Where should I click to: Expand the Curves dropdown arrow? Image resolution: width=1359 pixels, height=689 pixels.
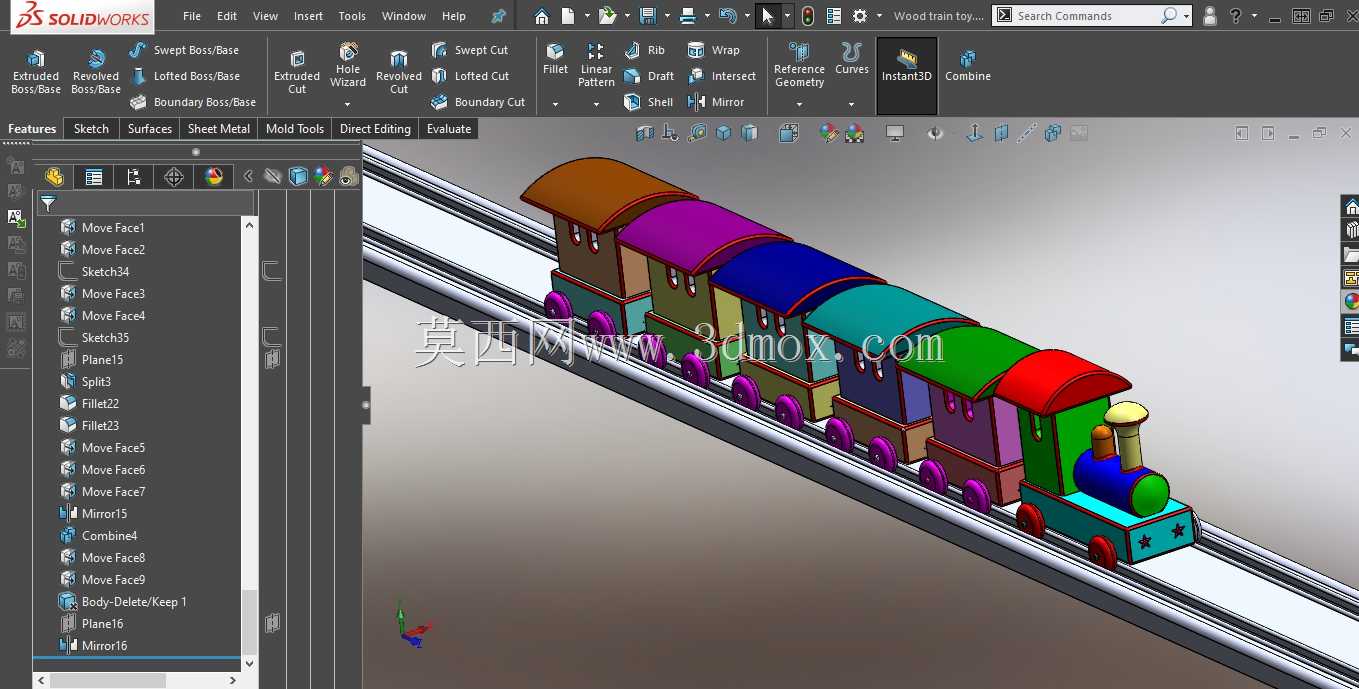tap(851, 103)
